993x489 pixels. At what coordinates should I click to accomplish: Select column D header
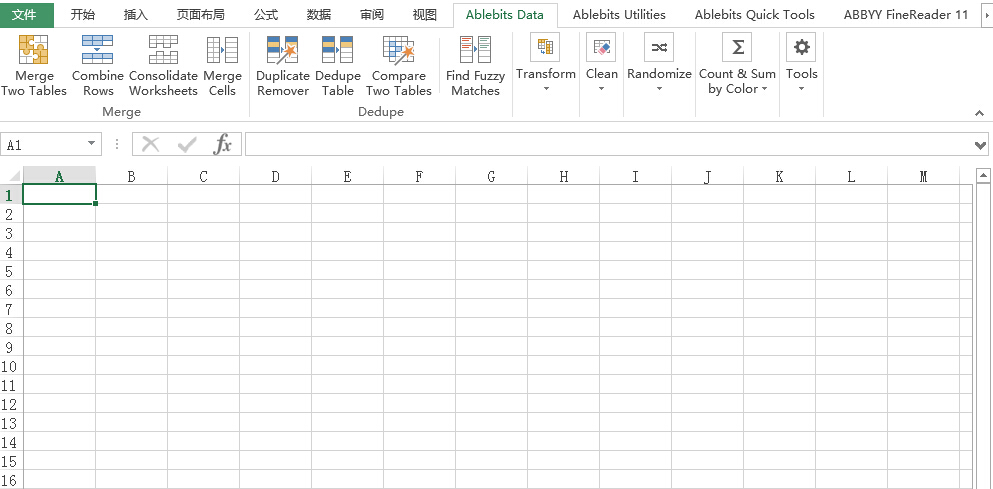275,176
